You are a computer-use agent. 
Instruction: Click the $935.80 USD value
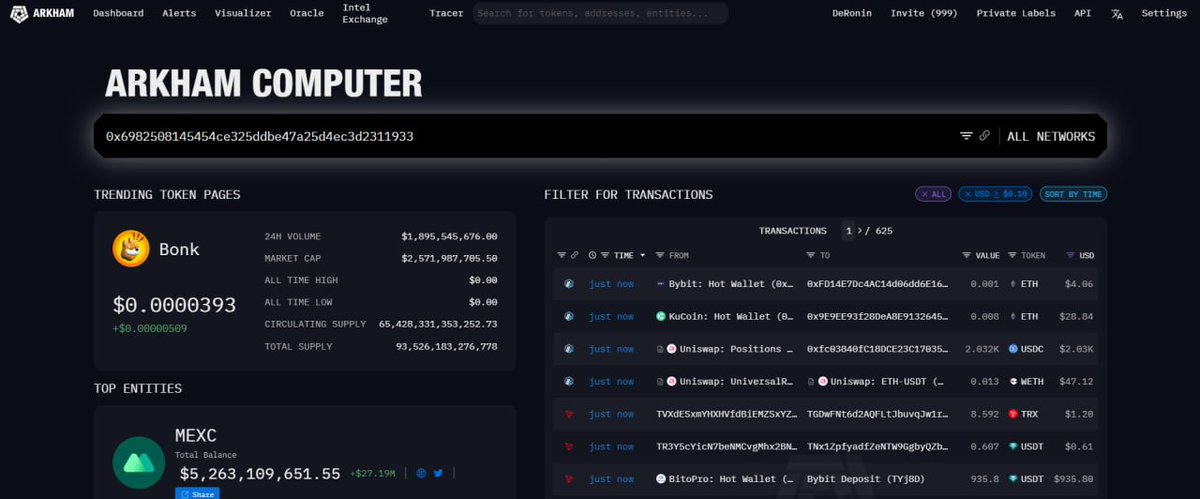tap(1072, 479)
